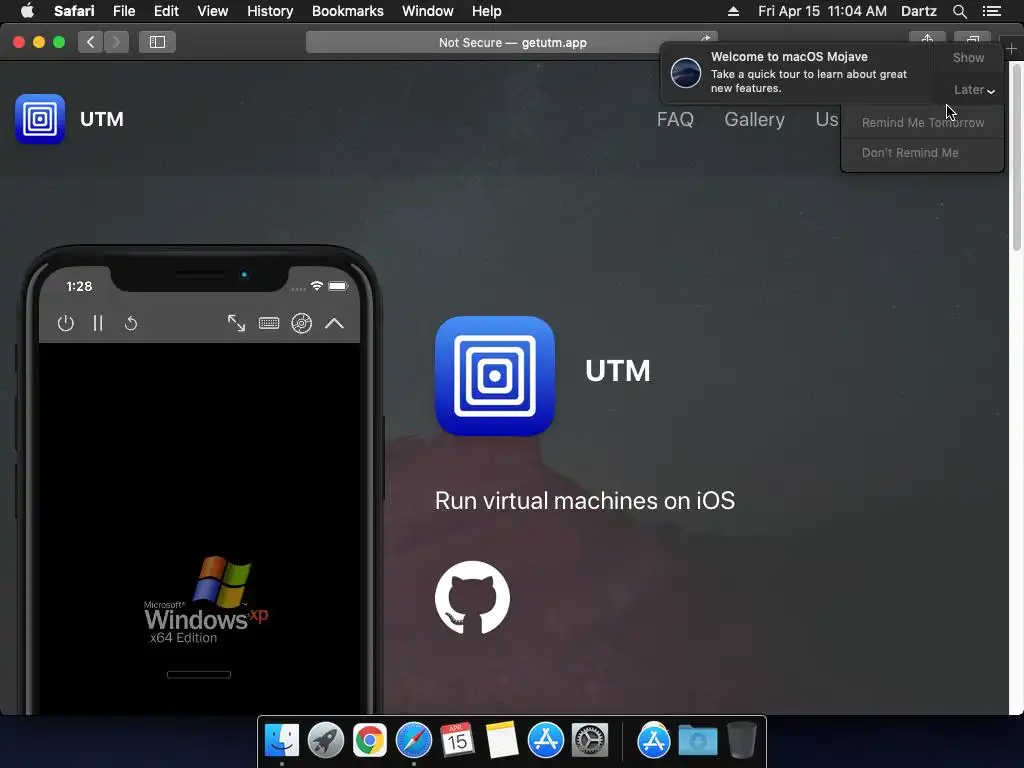Toggle the Safari sidebar button
1024x768 pixels.
[x=157, y=42]
